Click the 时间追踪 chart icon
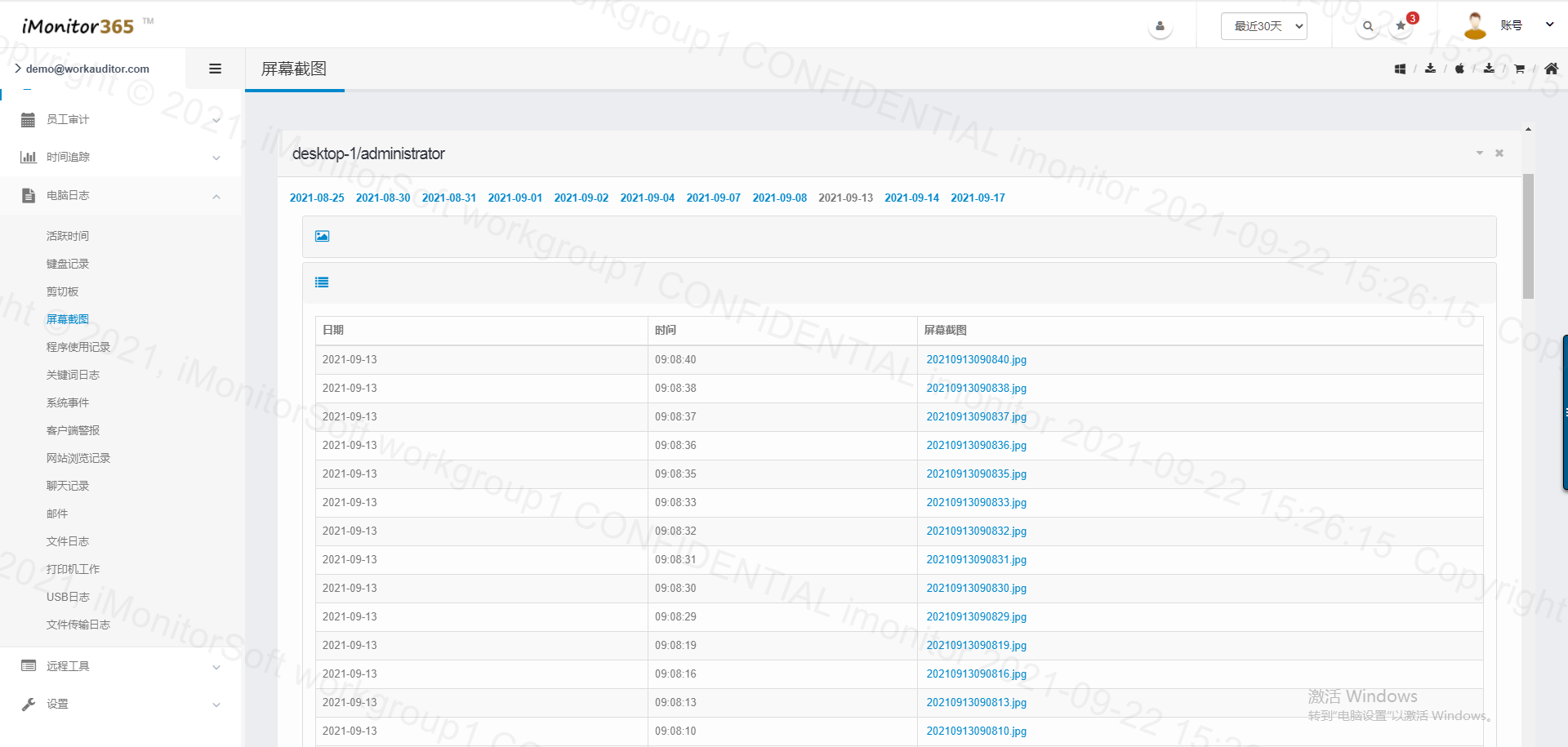Image resolution: width=1568 pixels, height=747 pixels. [28, 157]
